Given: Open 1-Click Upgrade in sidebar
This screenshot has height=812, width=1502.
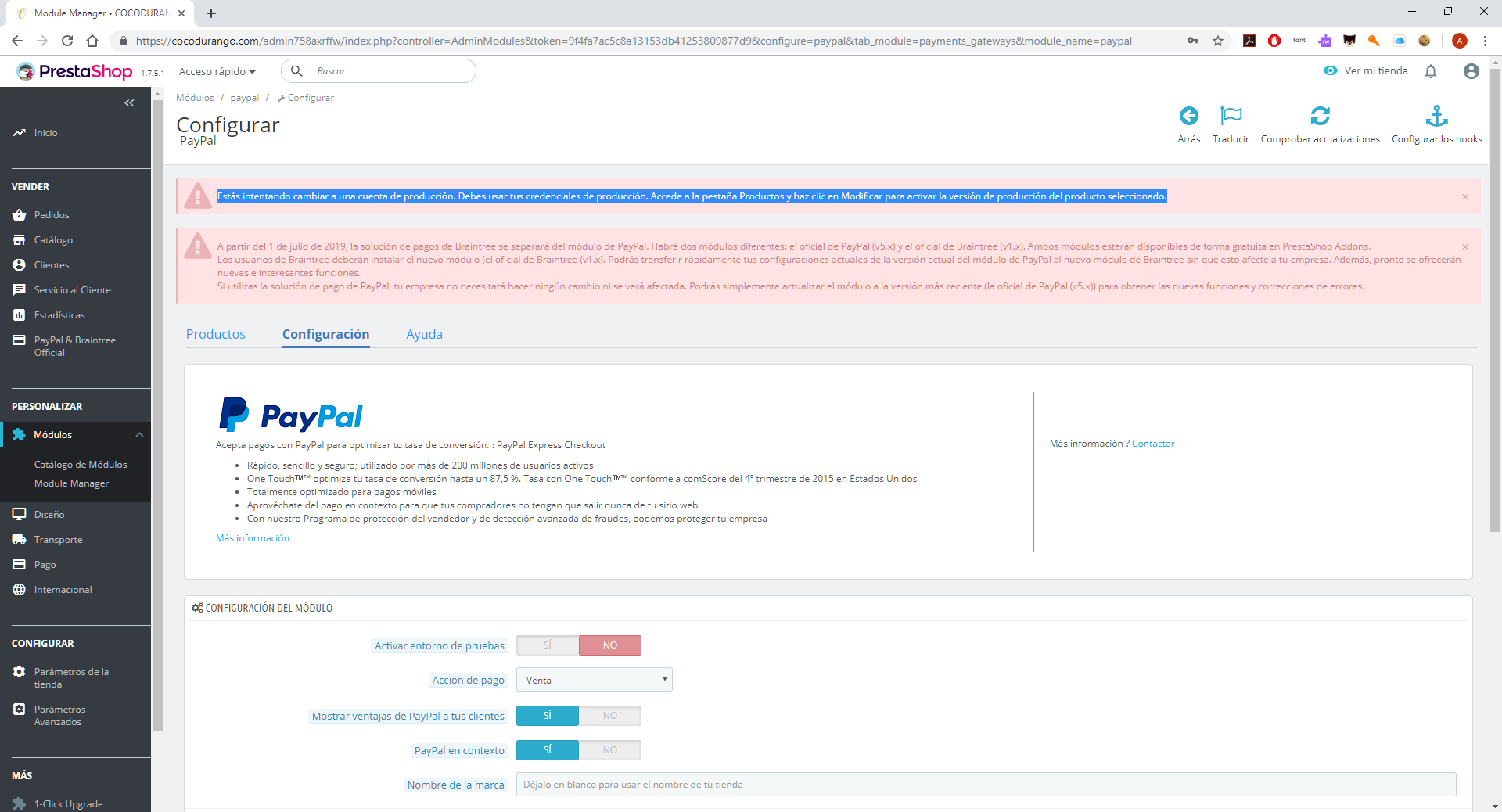Looking at the screenshot, I should [68, 803].
